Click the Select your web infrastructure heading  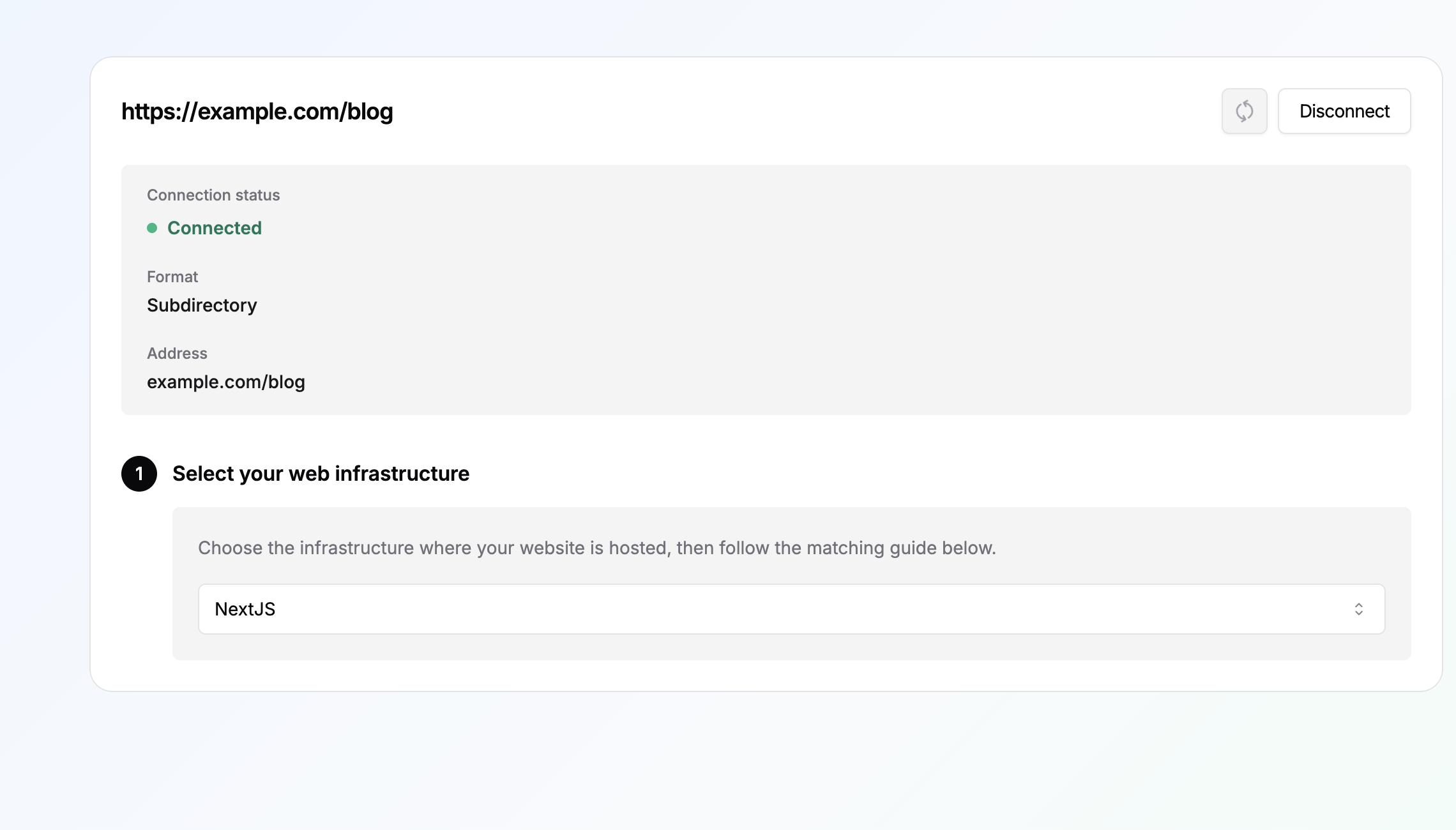coord(321,474)
